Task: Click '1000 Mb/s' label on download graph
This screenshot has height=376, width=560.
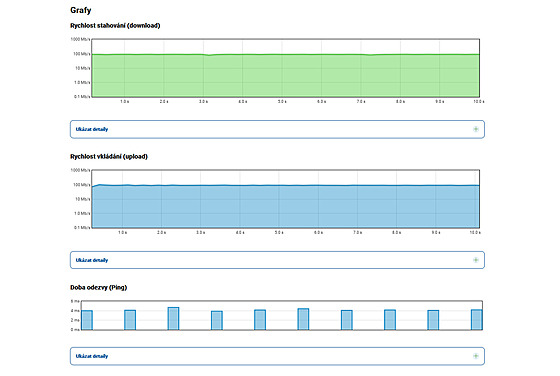Action: 80,39
